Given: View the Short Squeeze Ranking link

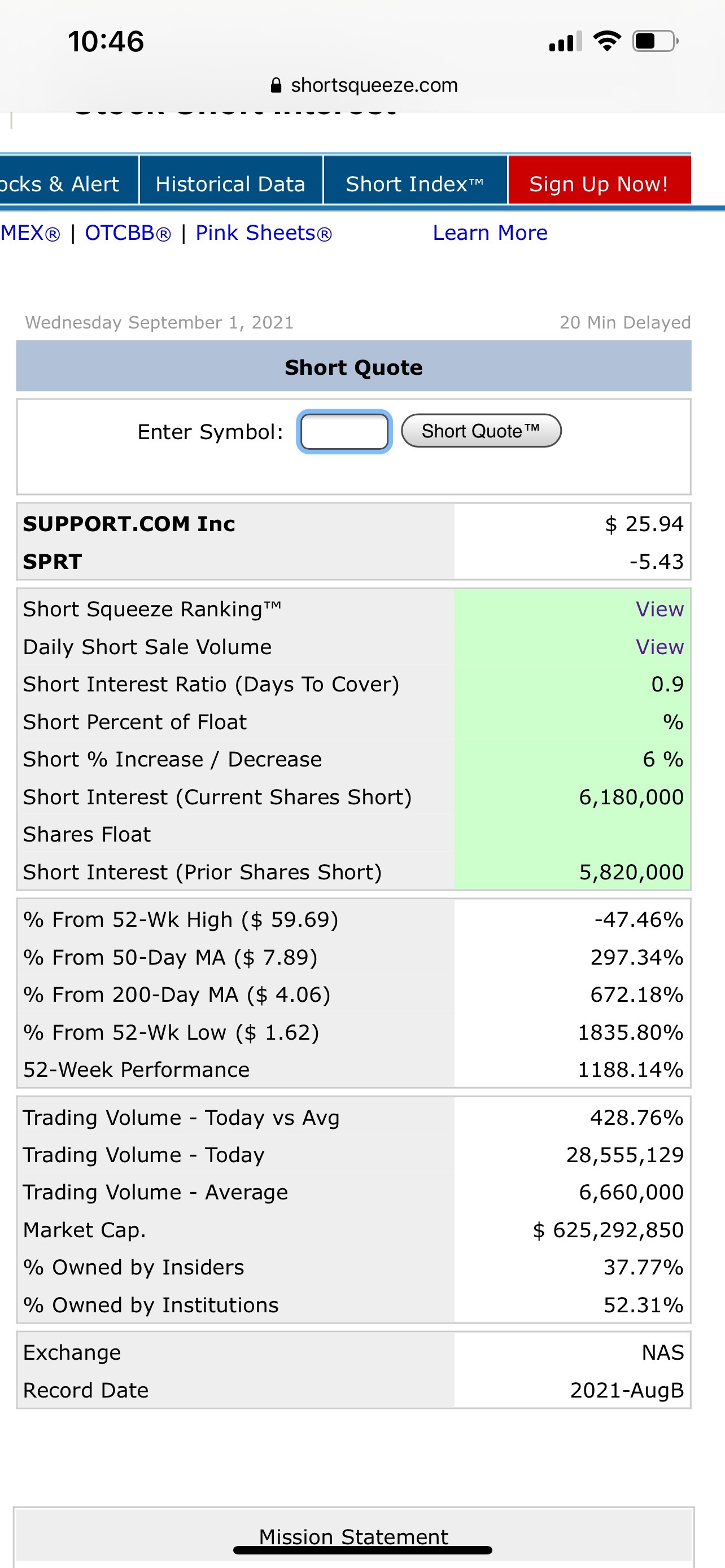Looking at the screenshot, I should point(660,609).
